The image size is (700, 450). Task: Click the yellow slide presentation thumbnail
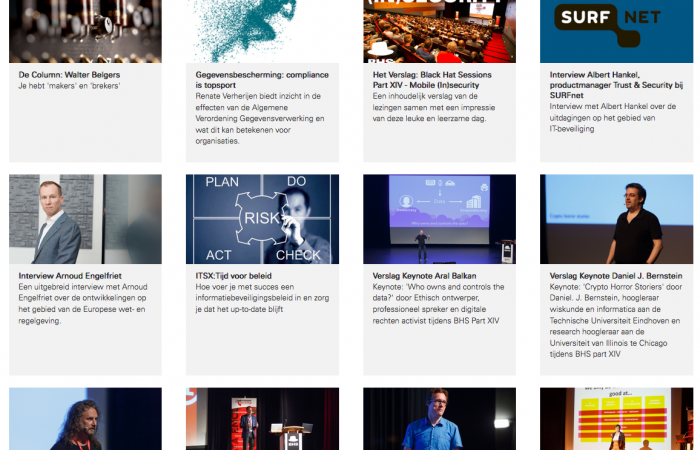[617, 419]
